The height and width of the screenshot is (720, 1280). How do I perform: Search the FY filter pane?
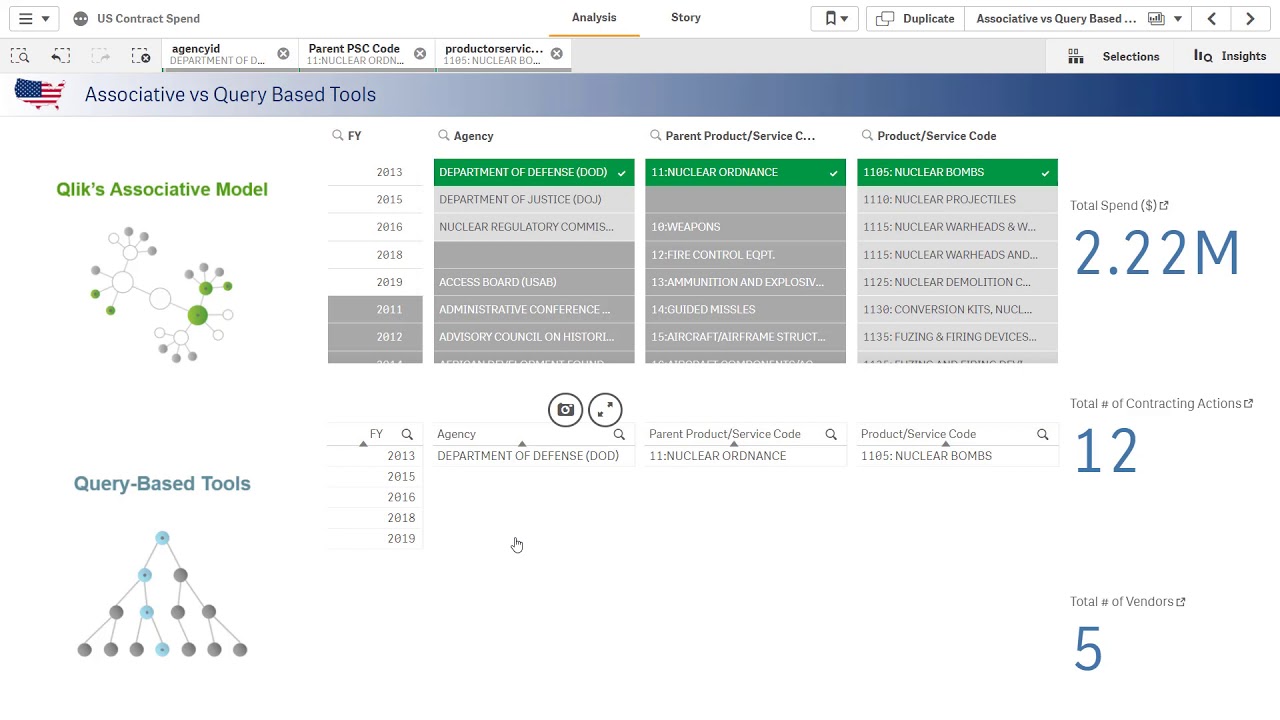338,135
